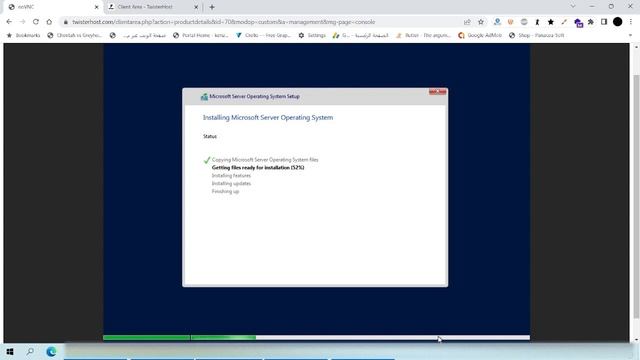This screenshot has height=360, width=640.
Task: Open the Portal Home bookmark
Action: point(200,36)
